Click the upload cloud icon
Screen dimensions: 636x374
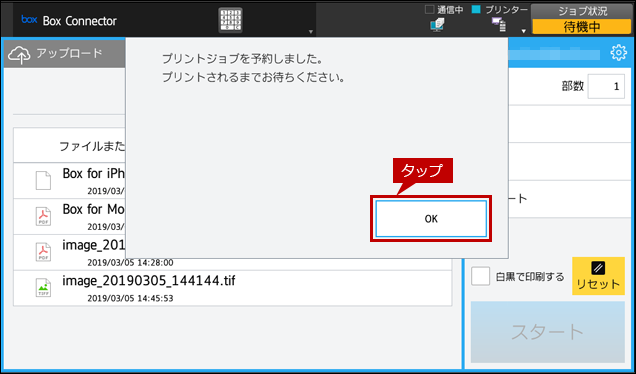(19, 55)
